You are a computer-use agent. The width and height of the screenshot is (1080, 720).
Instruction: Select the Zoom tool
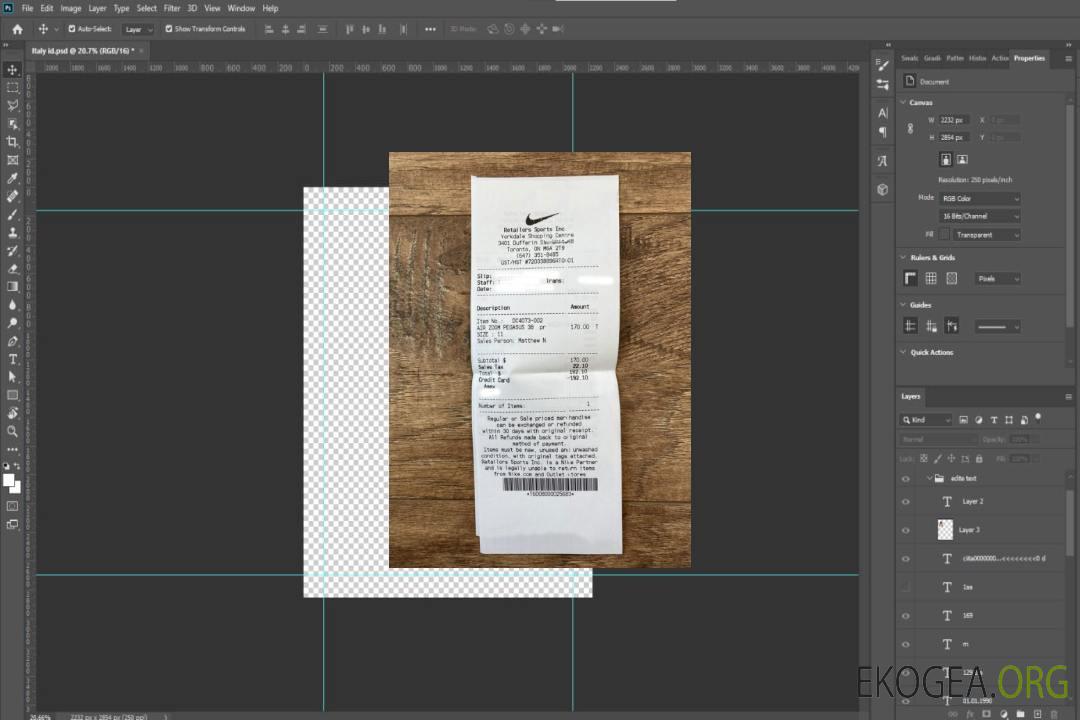tap(12, 431)
